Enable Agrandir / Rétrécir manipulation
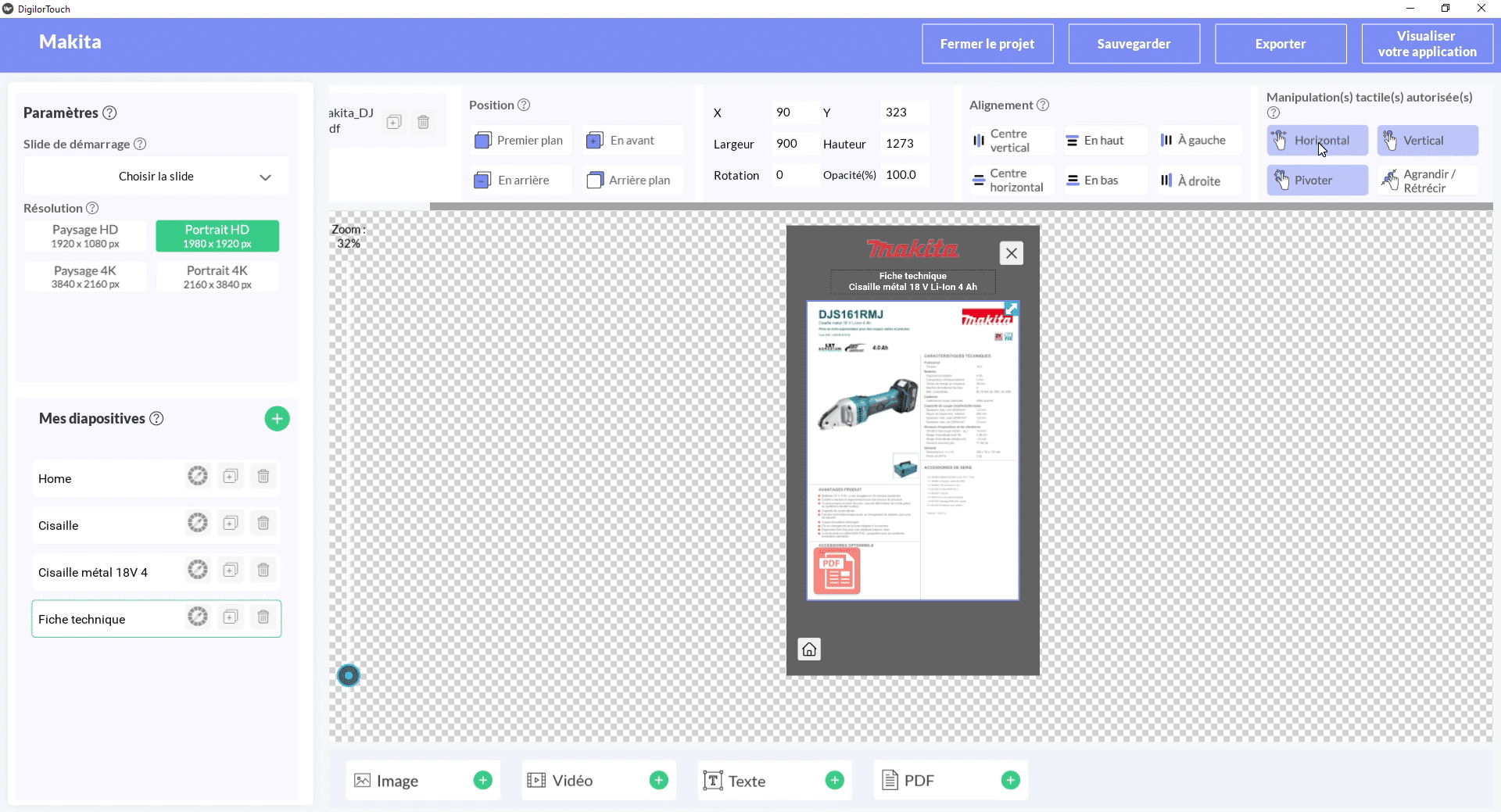 [1427, 181]
